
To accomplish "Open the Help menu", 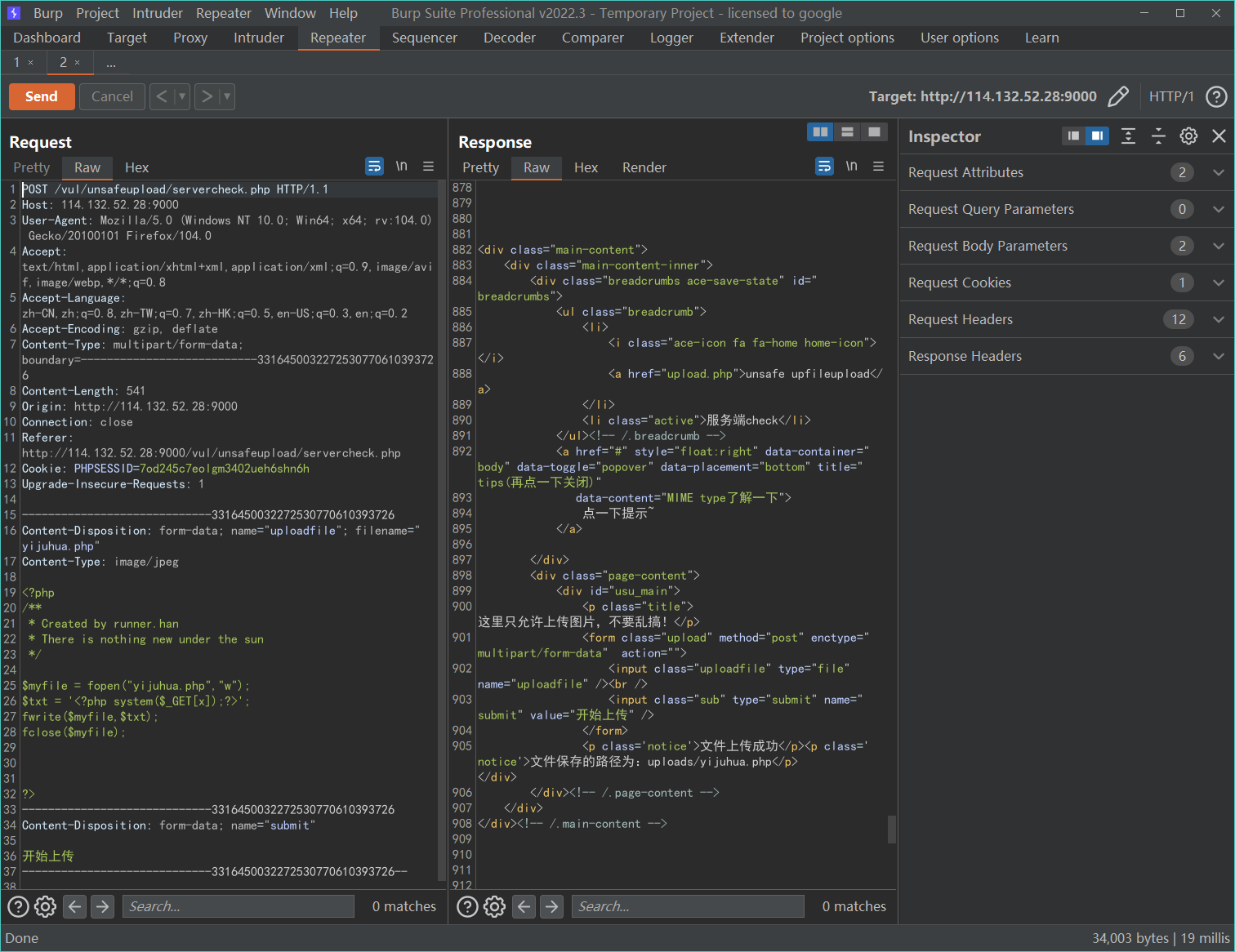I will click(343, 13).
